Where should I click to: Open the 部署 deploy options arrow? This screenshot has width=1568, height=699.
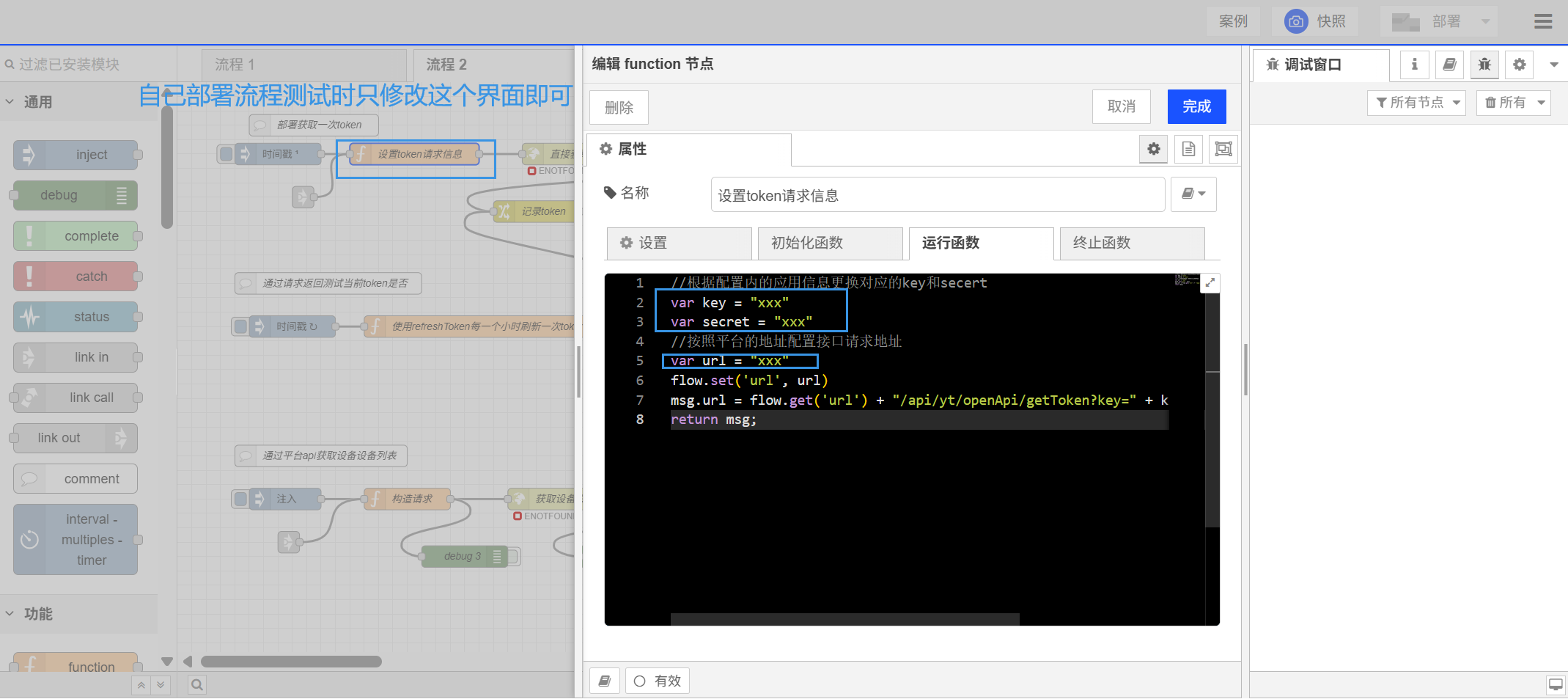pyautogui.click(x=1485, y=21)
